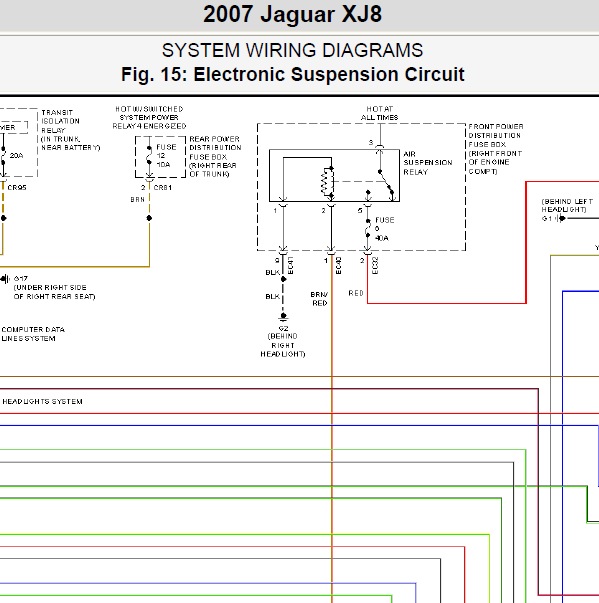Click the G17 ground symbol
599x603 pixels.
5,279
